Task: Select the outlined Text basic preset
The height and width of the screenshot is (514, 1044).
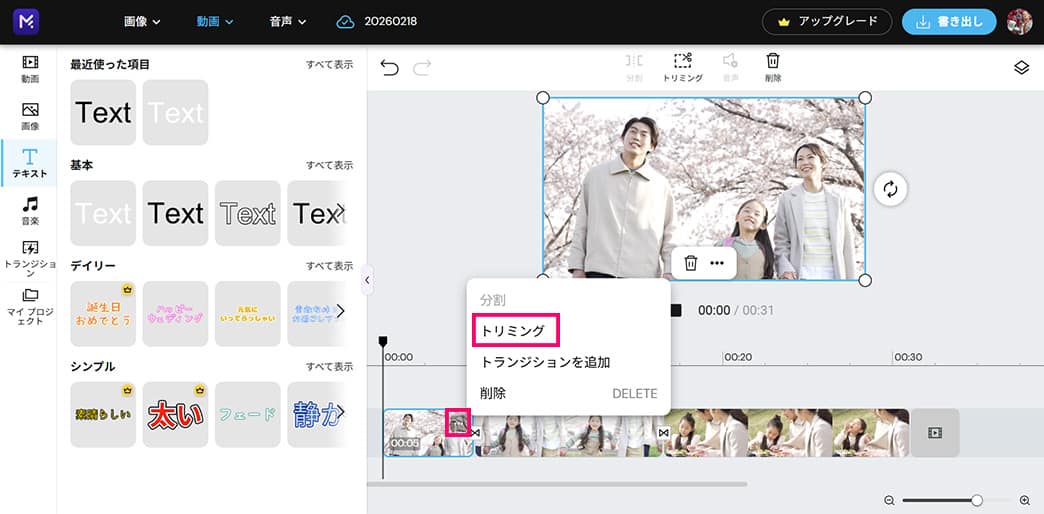Action: pos(248,213)
